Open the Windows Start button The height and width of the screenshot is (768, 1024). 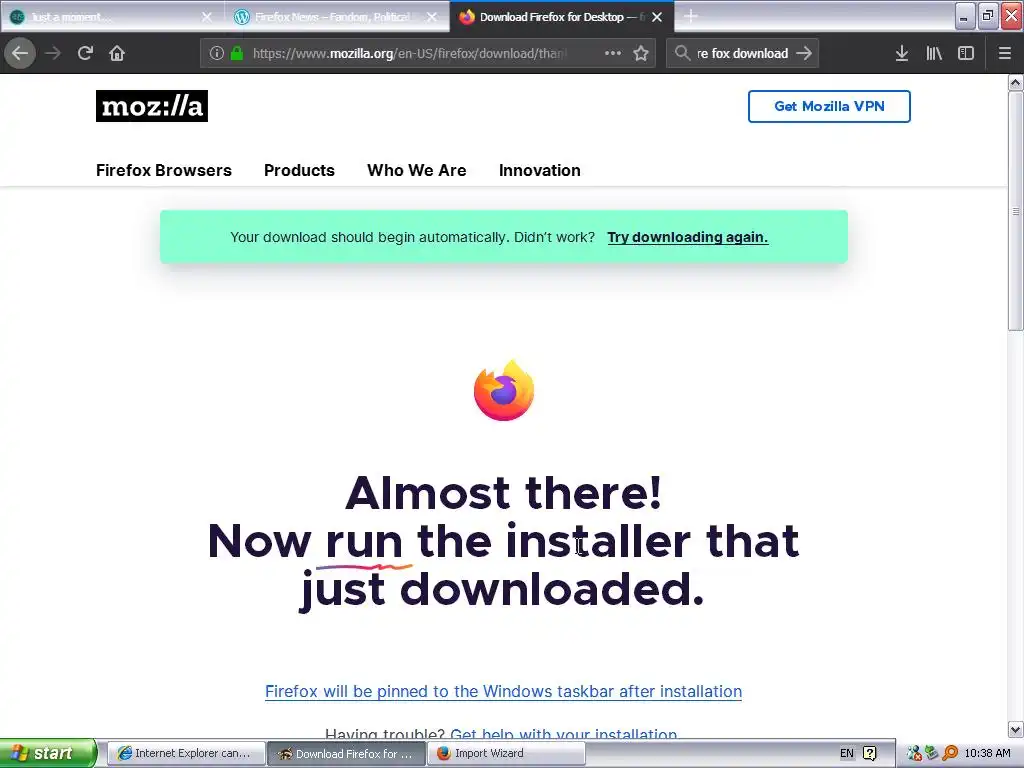(x=48, y=753)
